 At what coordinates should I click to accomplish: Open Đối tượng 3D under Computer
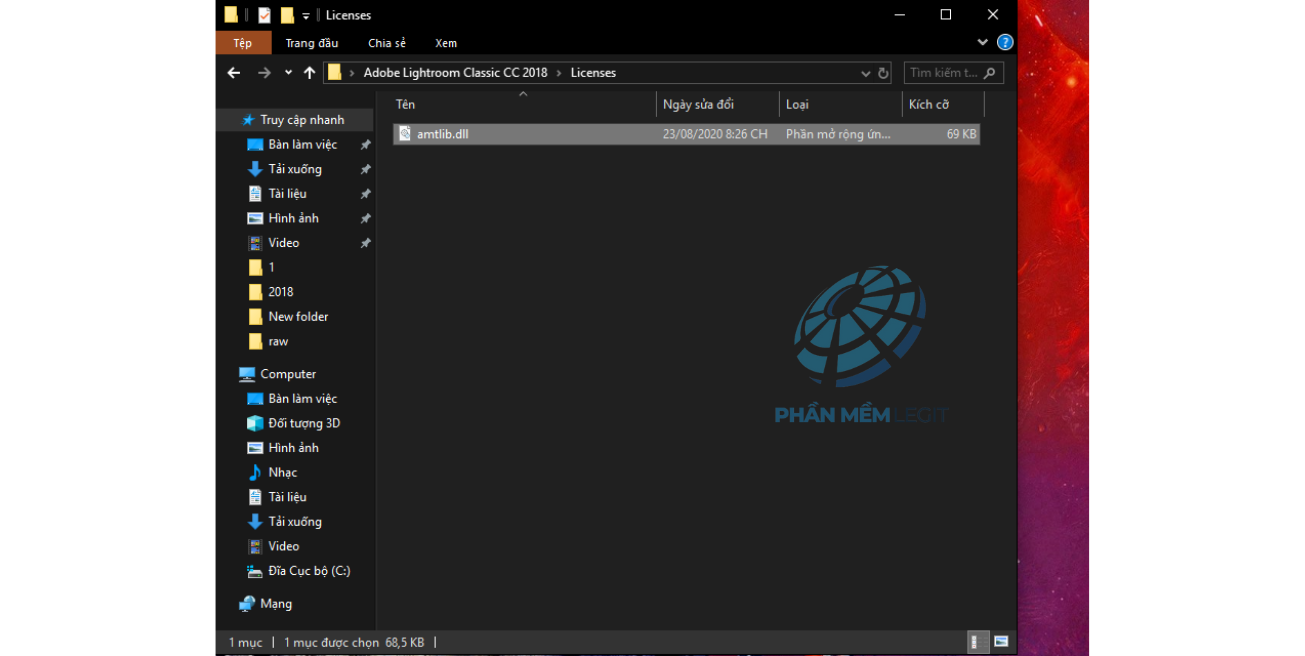(304, 423)
